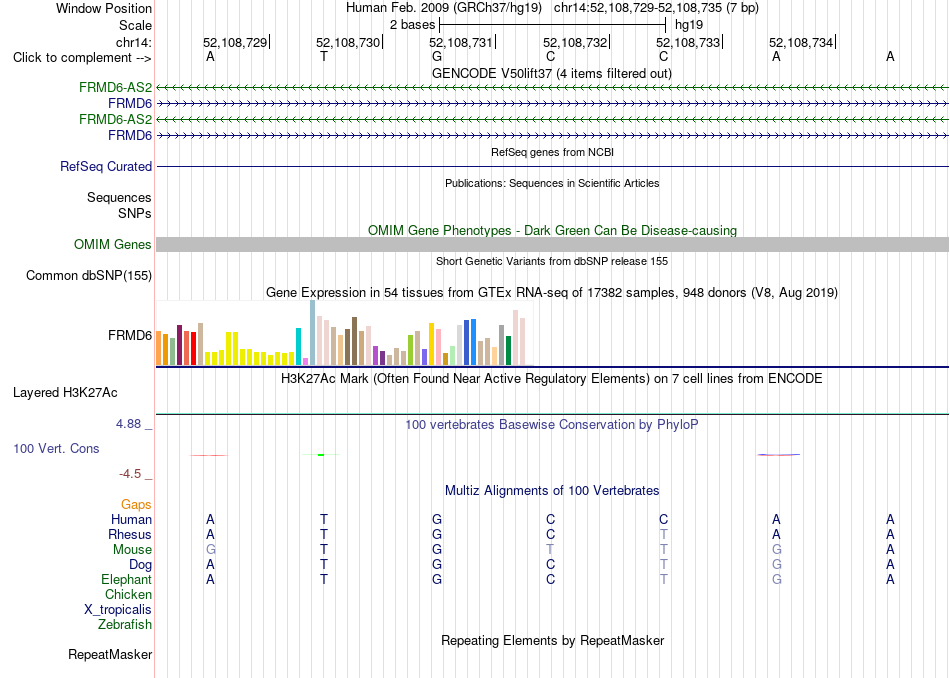Click the FRMD6 label beside GTEx chart
950x678 pixels.
click(x=130, y=336)
